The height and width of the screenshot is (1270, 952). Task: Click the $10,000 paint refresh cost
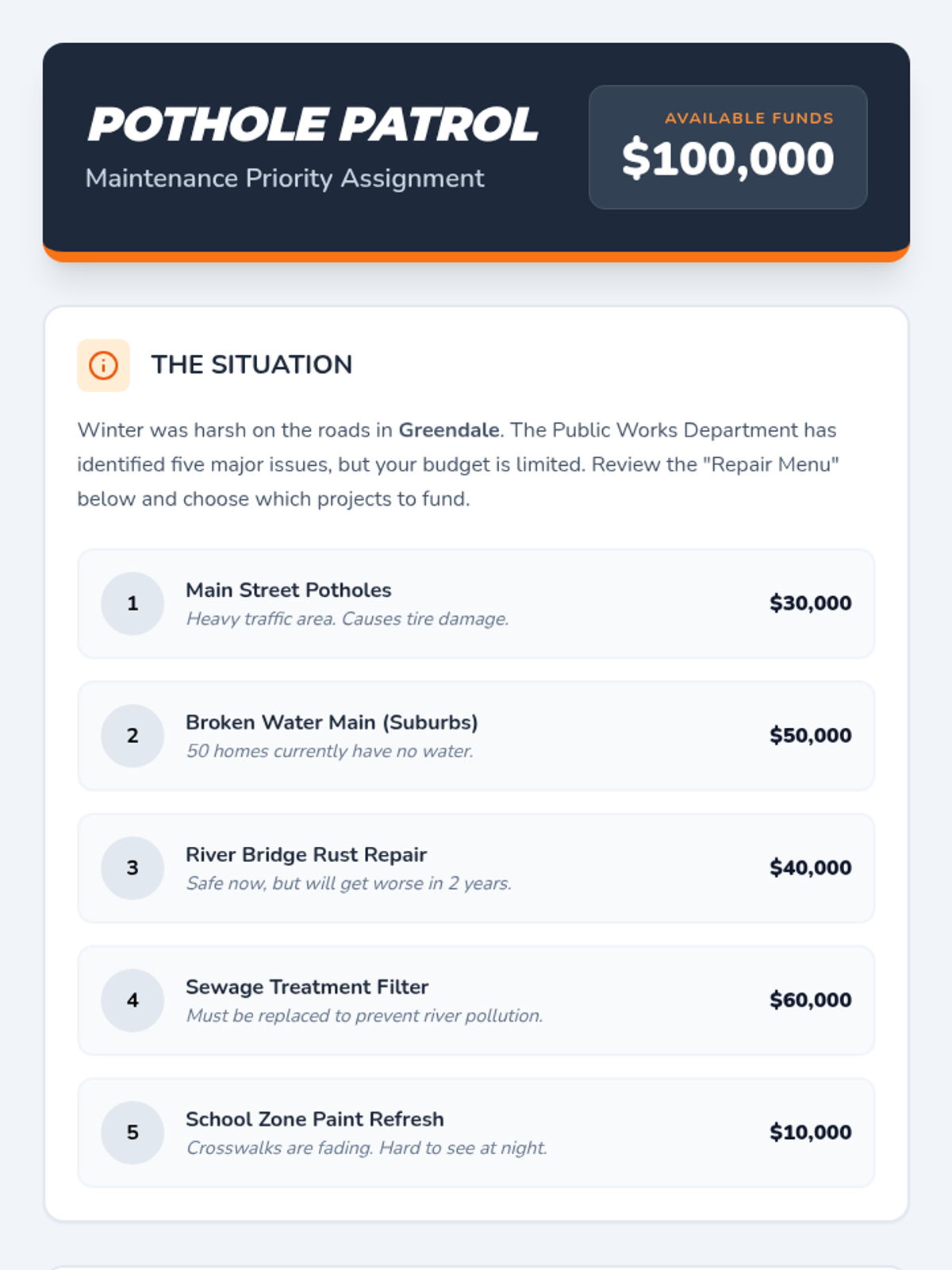pos(810,1133)
